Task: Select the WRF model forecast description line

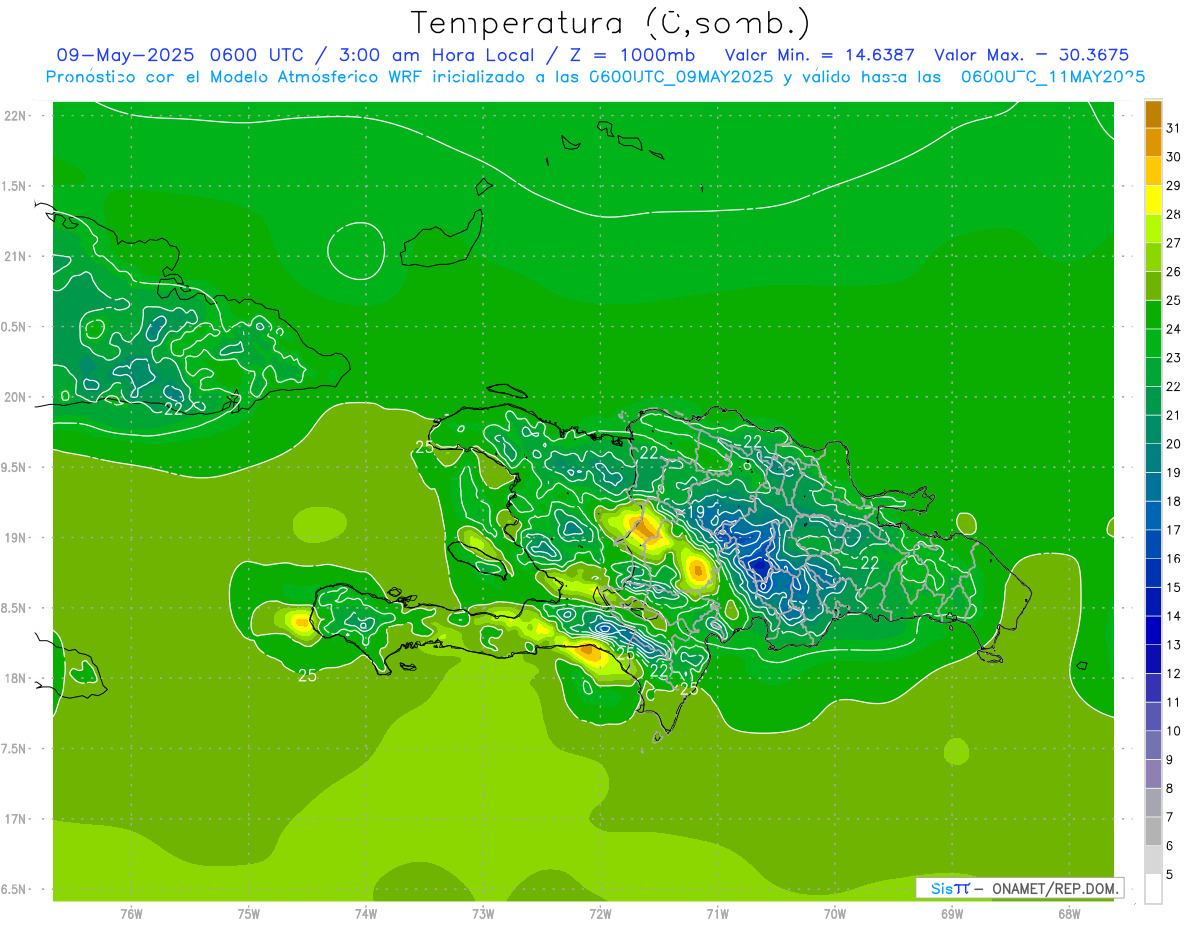Action: click(x=595, y=76)
